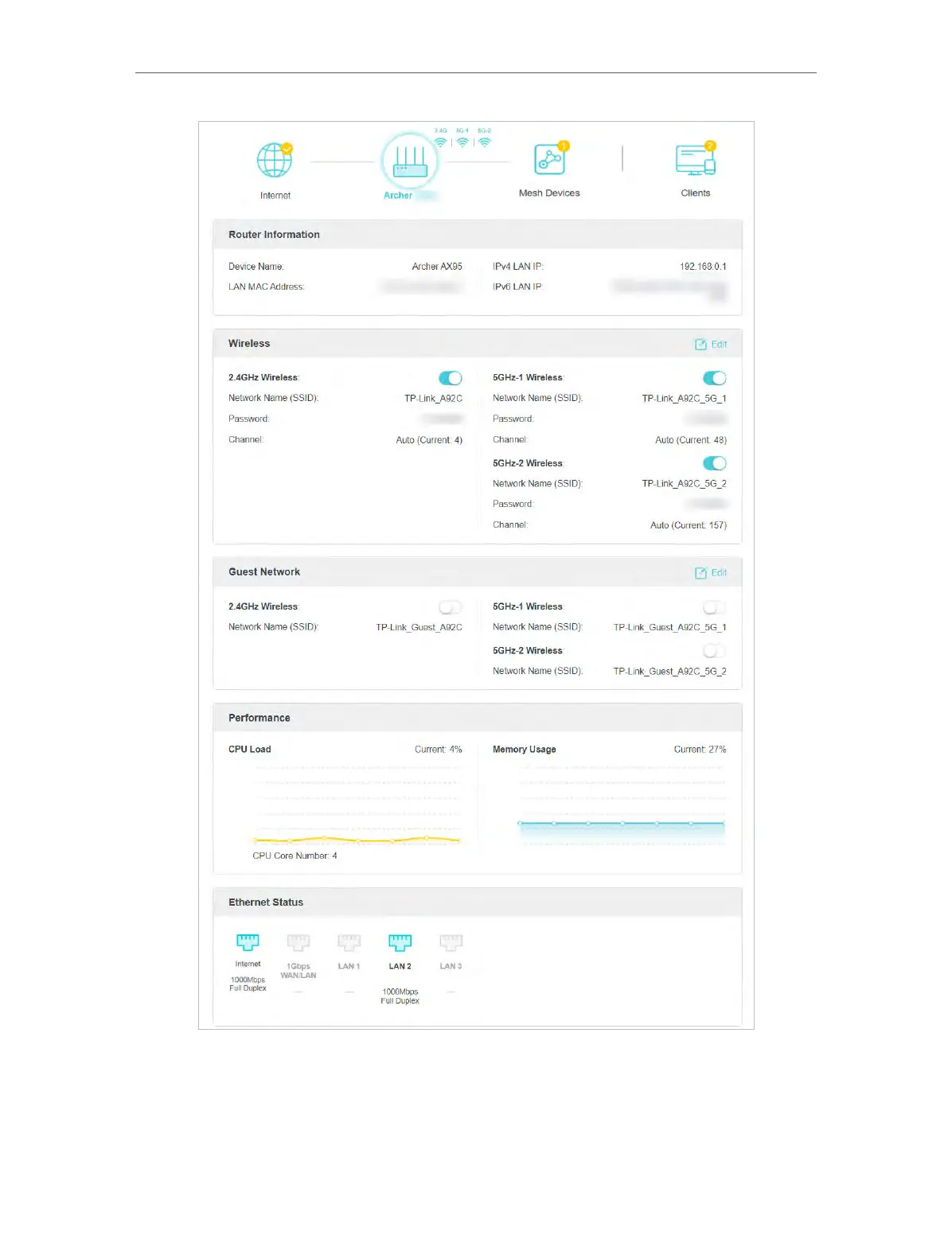This screenshot has width=952, height=1259.
Task: Click the LAN 2 1000Mbps Full Duplex text
Action: (x=400, y=996)
